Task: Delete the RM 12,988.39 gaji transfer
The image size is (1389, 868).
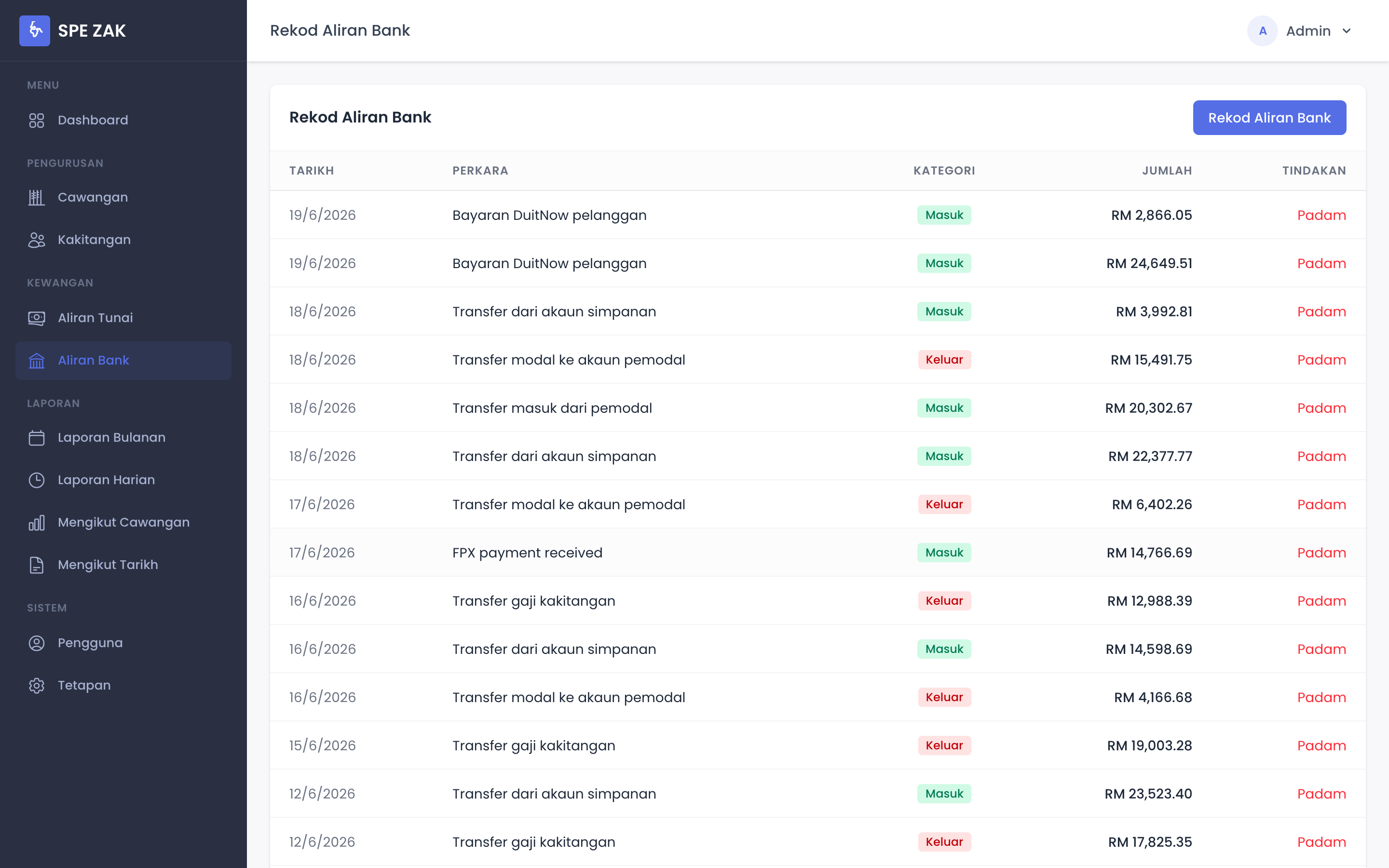Action: point(1321,601)
